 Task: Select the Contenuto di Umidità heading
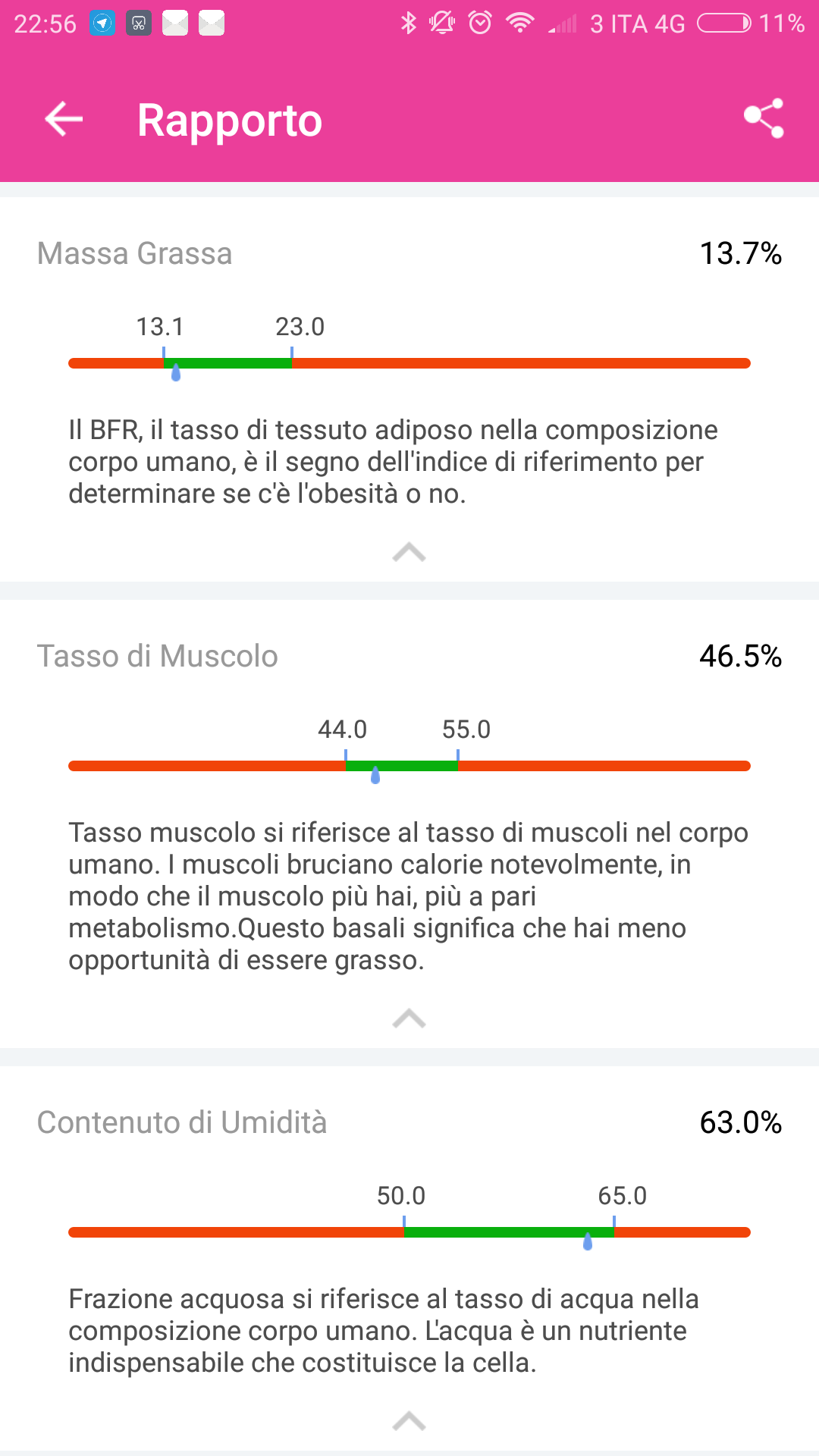182,1122
